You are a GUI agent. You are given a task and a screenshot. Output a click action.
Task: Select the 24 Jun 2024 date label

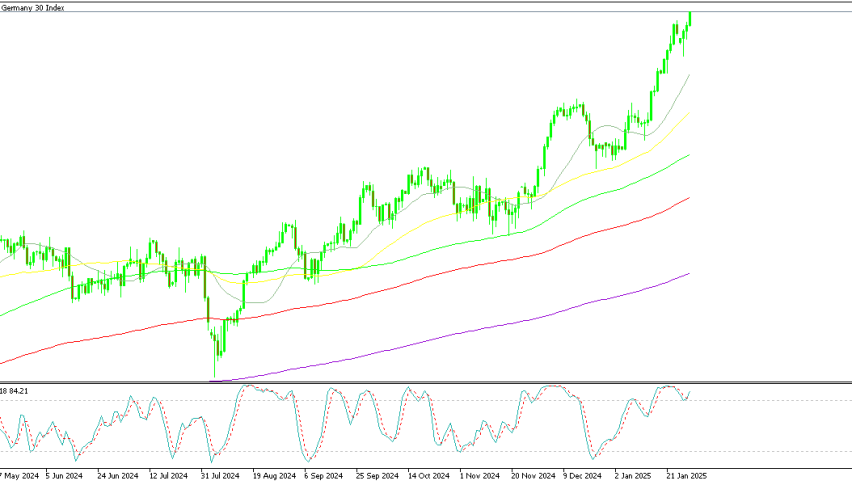(x=117, y=476)
